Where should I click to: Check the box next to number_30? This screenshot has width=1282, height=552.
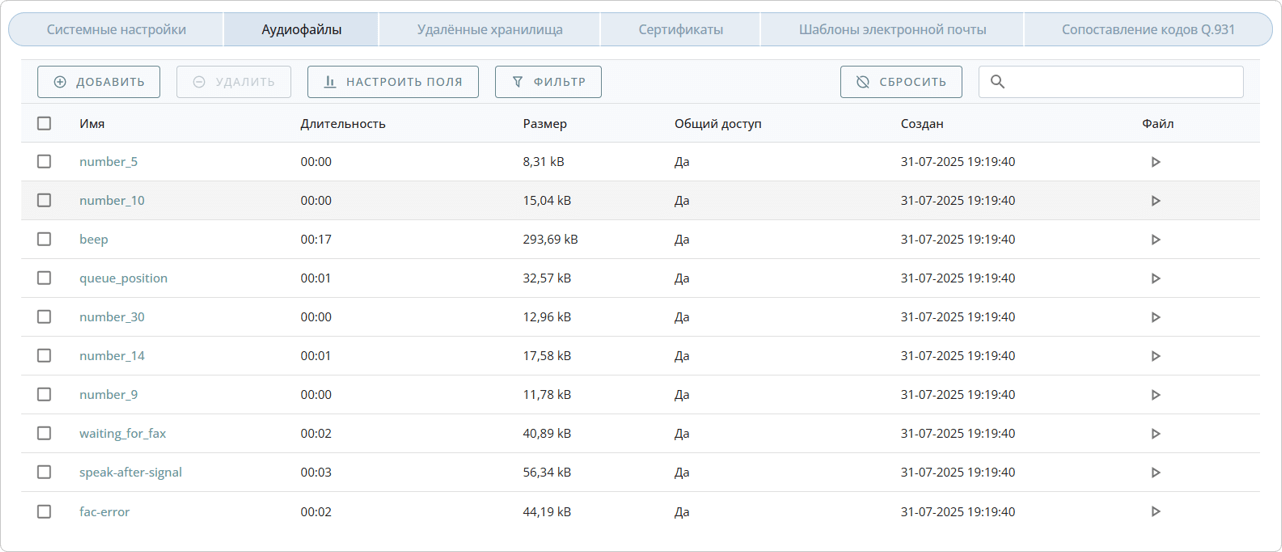[x=44, y=317]
